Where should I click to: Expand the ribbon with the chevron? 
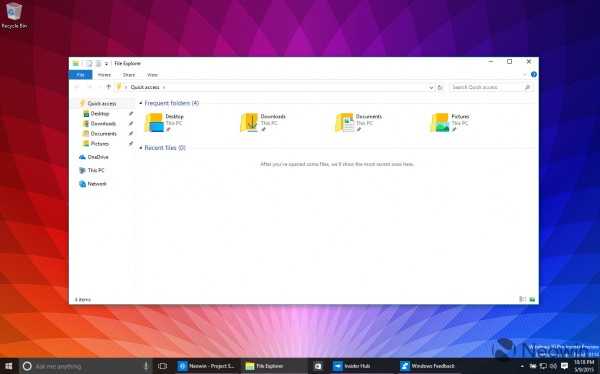pyautogui.click(x=525, y=75)
